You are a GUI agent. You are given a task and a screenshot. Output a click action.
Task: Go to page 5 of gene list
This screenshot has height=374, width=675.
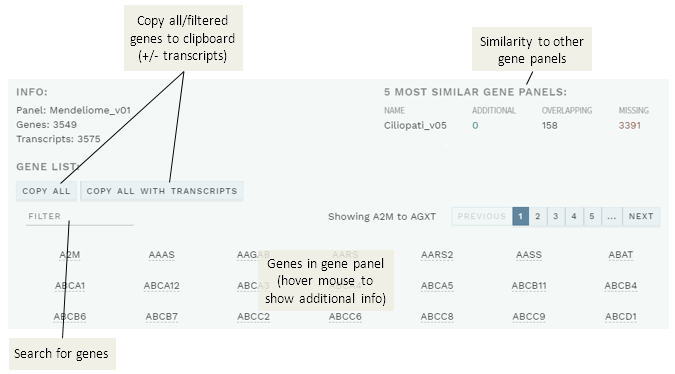point(592,216)
